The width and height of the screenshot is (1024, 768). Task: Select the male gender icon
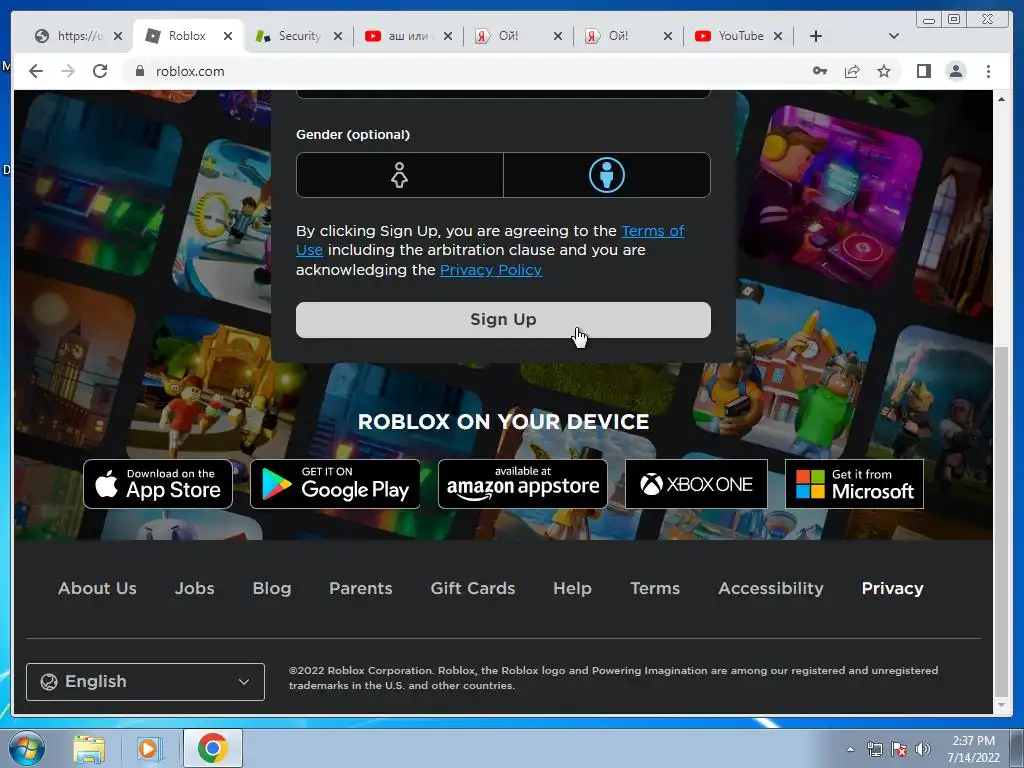pyautogui.click(x=607, y=175)
